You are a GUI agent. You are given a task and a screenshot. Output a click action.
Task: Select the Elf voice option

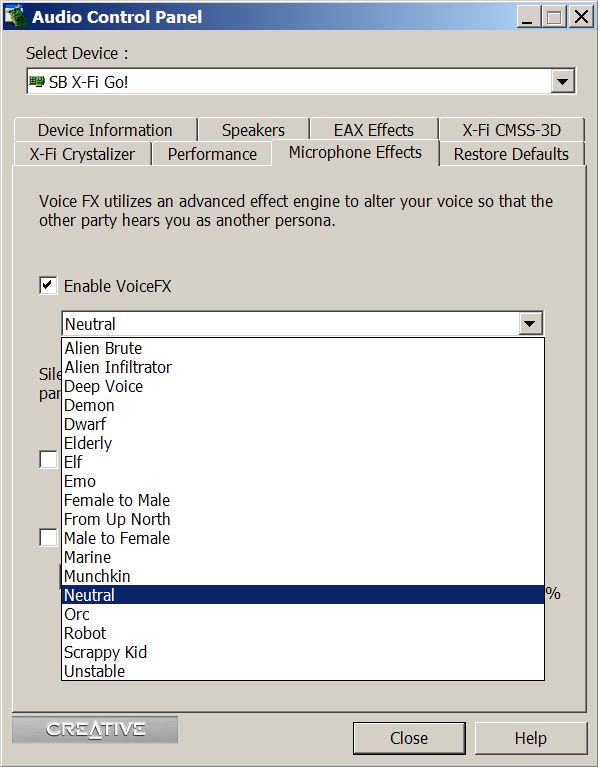[x=303, y=462]
